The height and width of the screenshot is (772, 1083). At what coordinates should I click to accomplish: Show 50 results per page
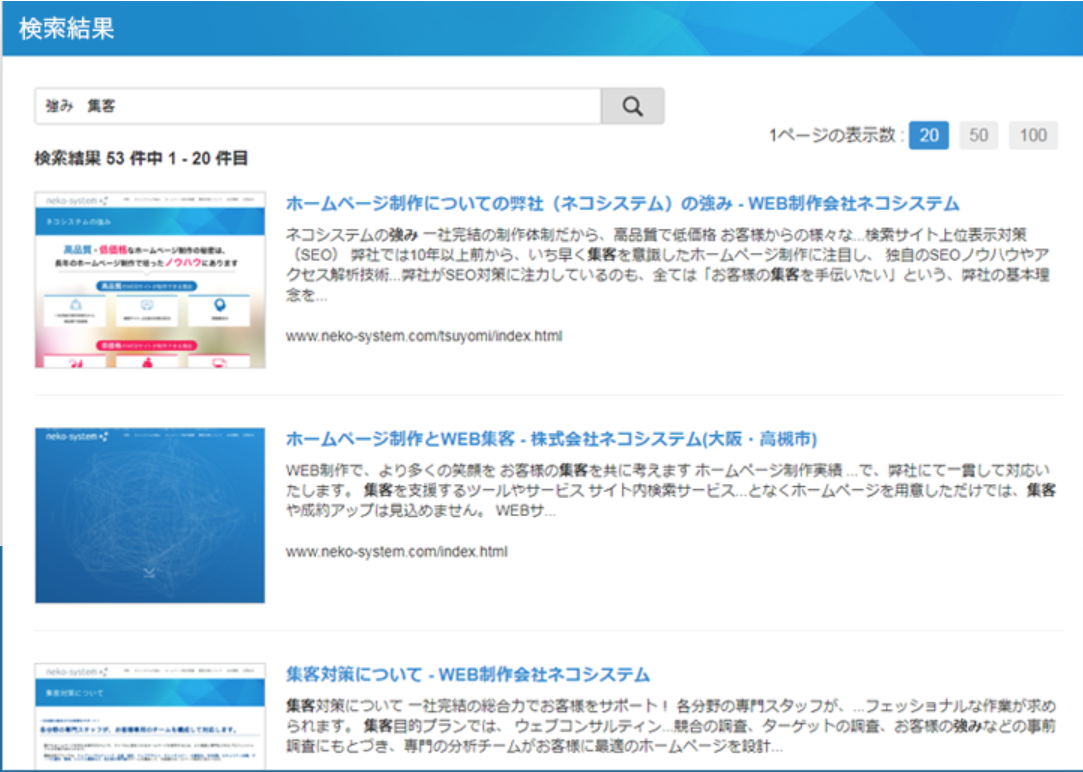(978, 136)
